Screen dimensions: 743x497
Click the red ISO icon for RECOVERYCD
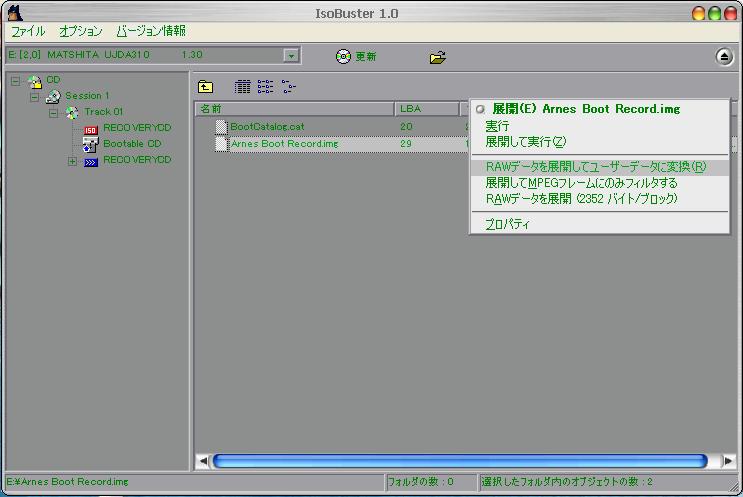tap(91, 130)
